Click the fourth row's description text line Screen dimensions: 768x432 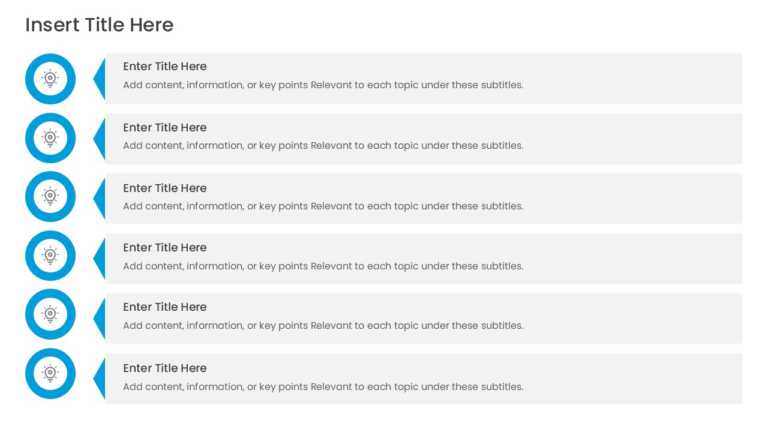pos(323,266)
